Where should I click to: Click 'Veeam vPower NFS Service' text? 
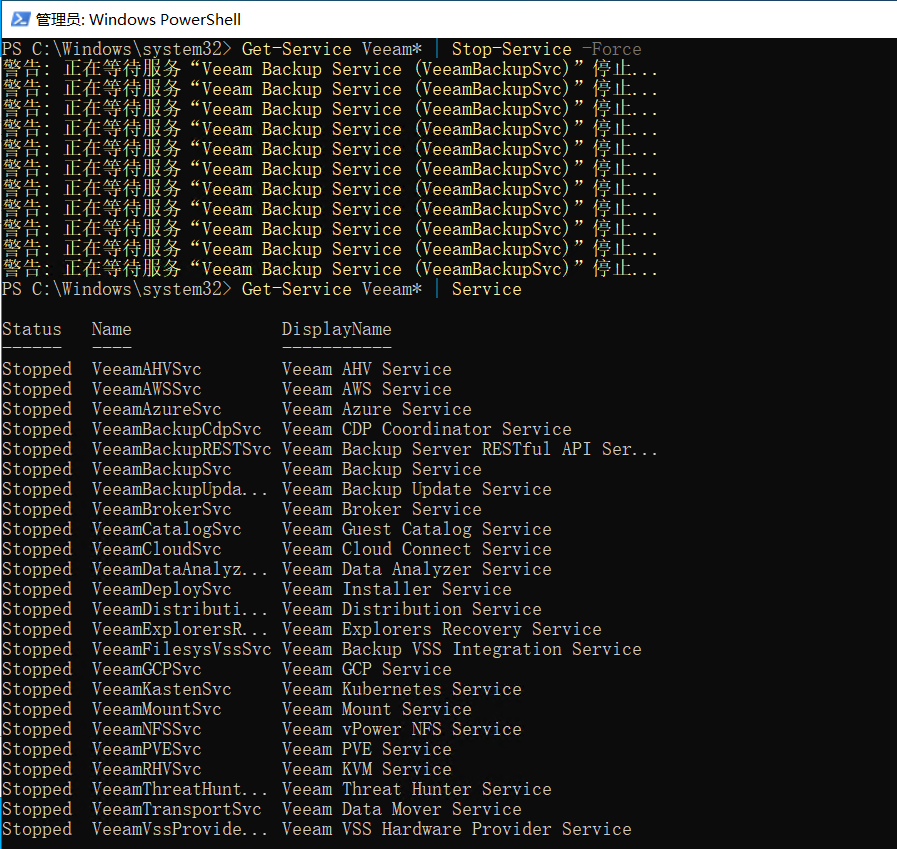pyautogui.click(x=402, y=729)
